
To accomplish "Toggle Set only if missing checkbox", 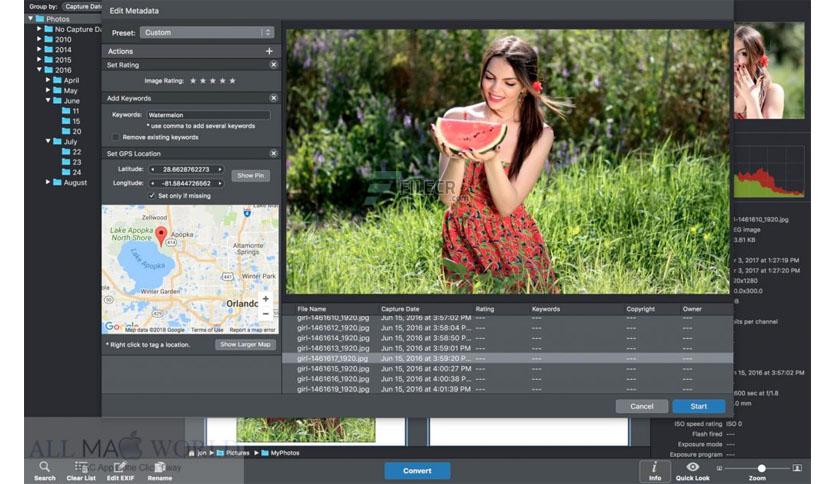I will 152,196.
